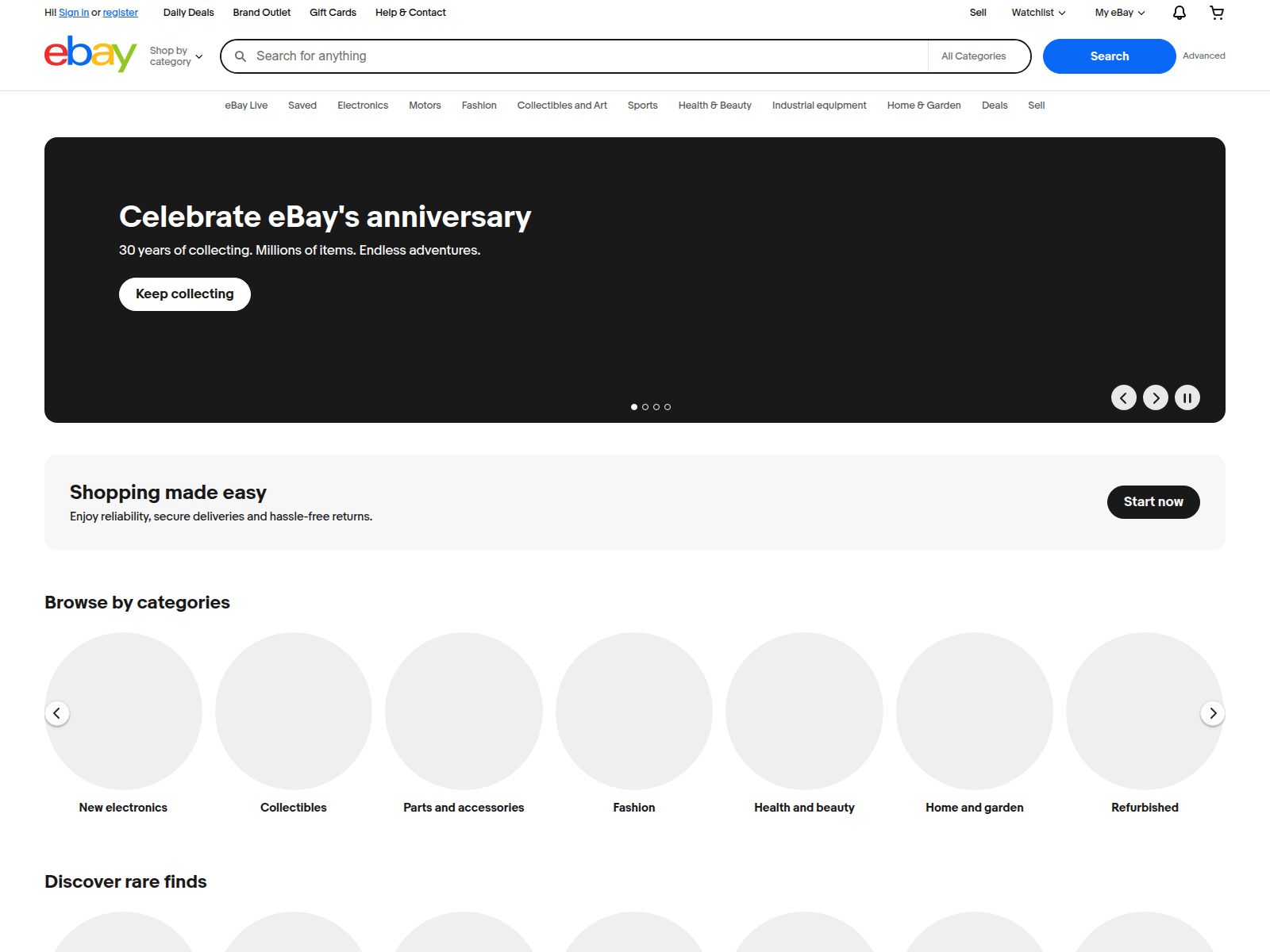This screenshot has width=1270, height=952.
Task: Select the third carousel dot indicator
Action: 656,407
